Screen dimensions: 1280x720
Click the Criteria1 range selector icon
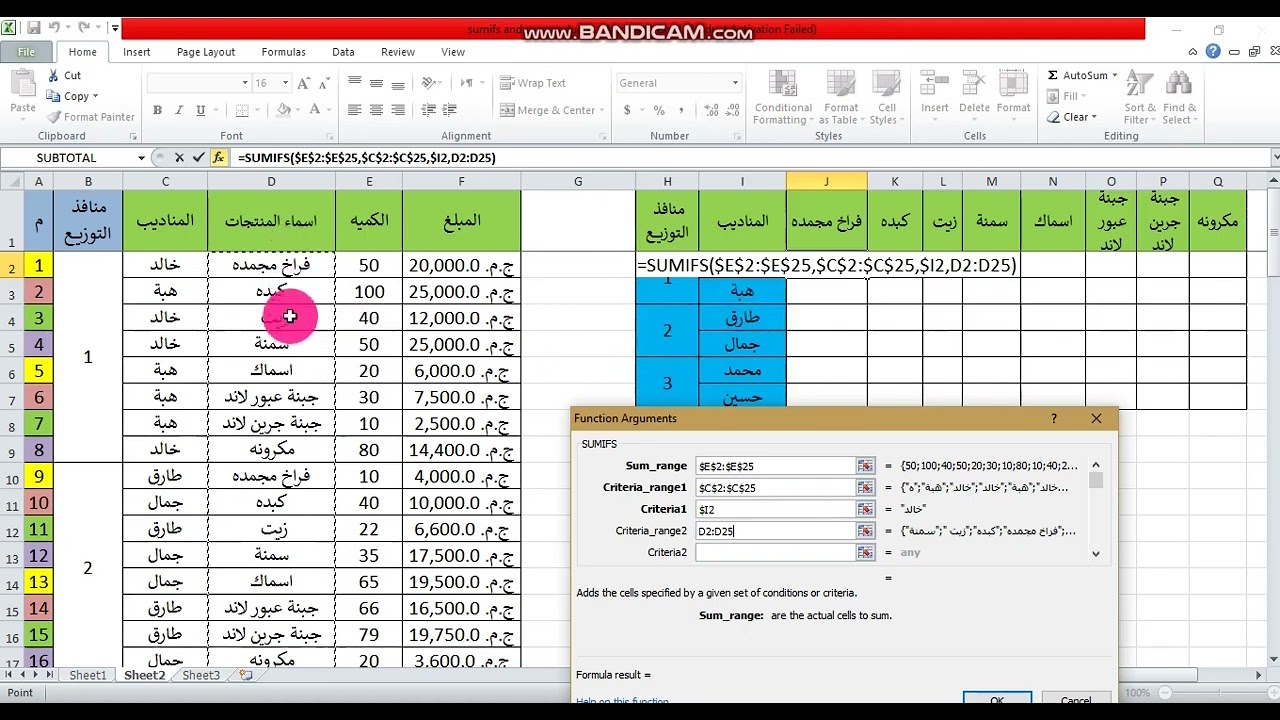pos(865,509)
